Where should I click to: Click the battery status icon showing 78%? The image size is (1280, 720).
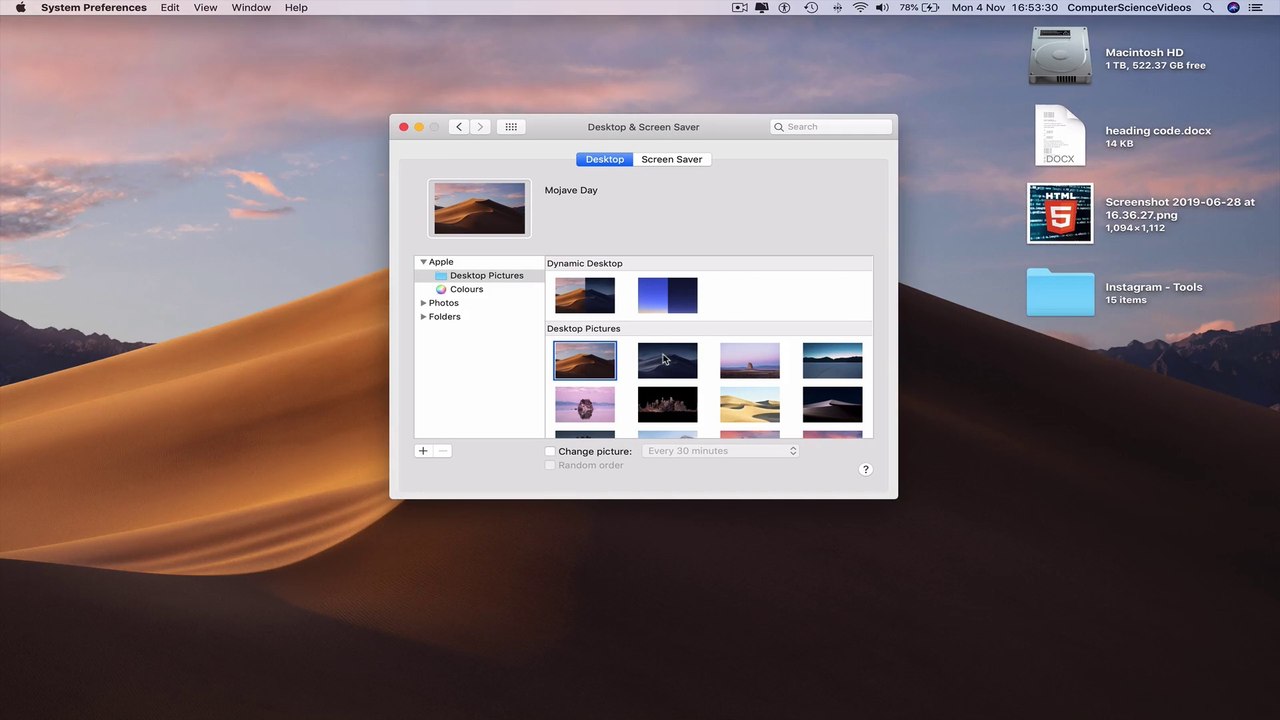tap(930, 7)
